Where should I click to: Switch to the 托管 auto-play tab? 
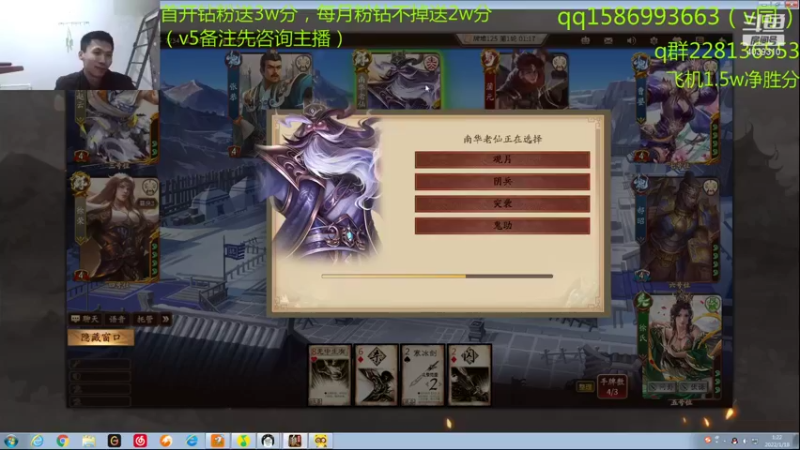click(145, 319)
